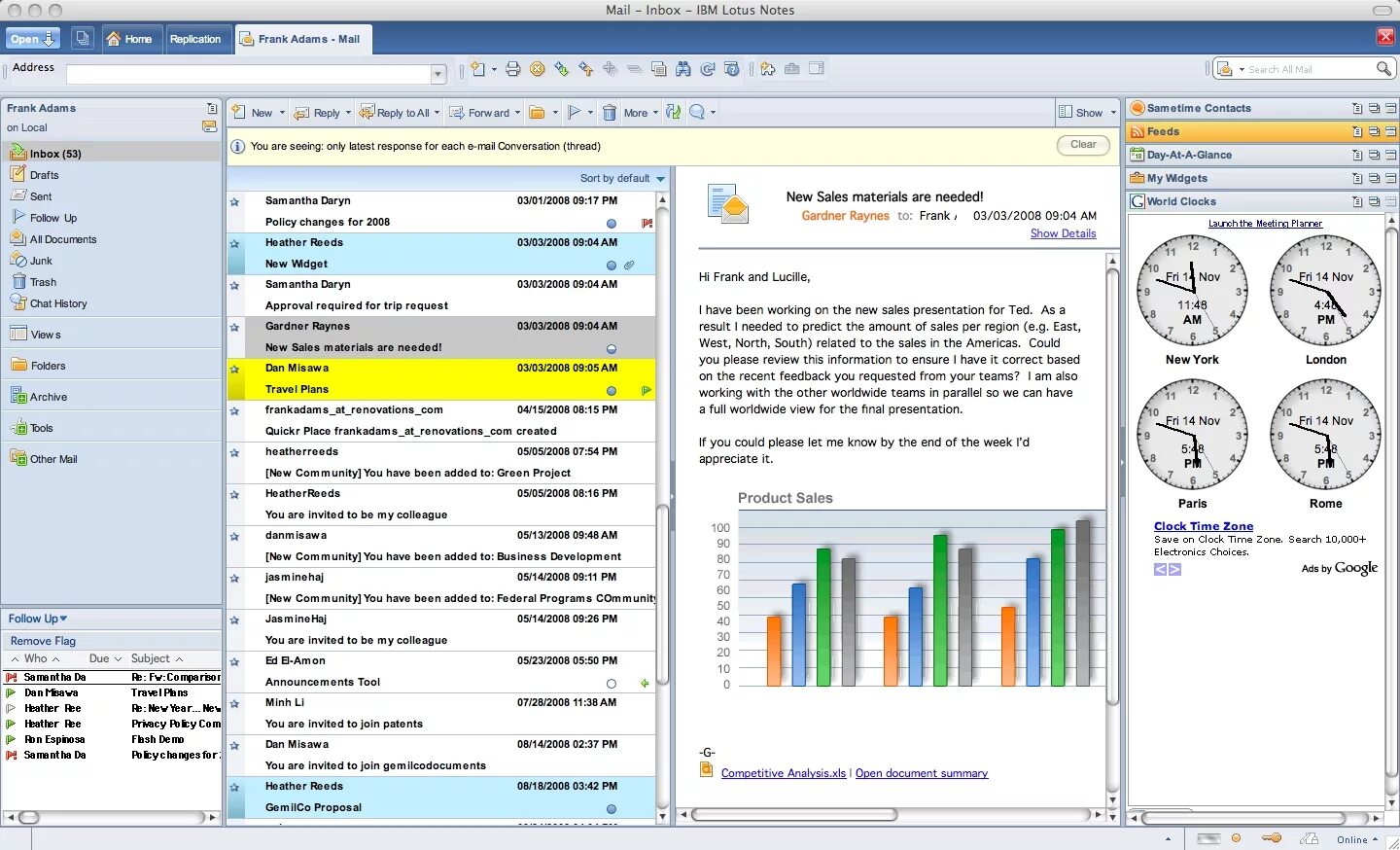Click the binoculars search icon
This screenshot has height=850, width=1400.
[683, 69]
